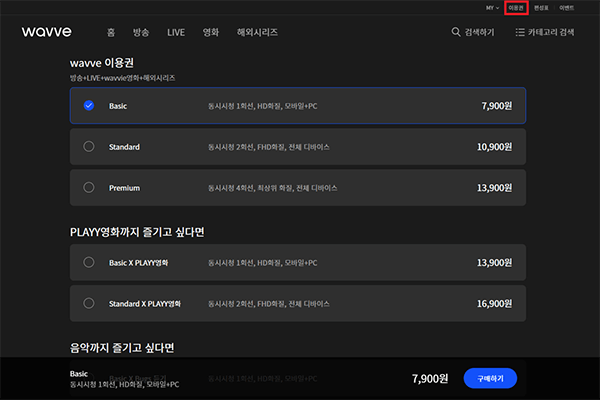Open the category search list icon
Screen dimensions: 600x400
(x=520, y=32)
